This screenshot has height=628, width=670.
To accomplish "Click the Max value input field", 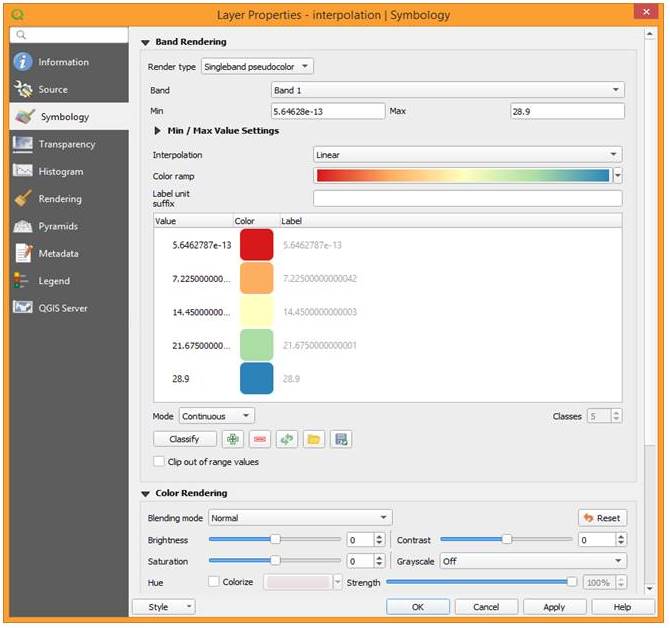I will 567,112.
